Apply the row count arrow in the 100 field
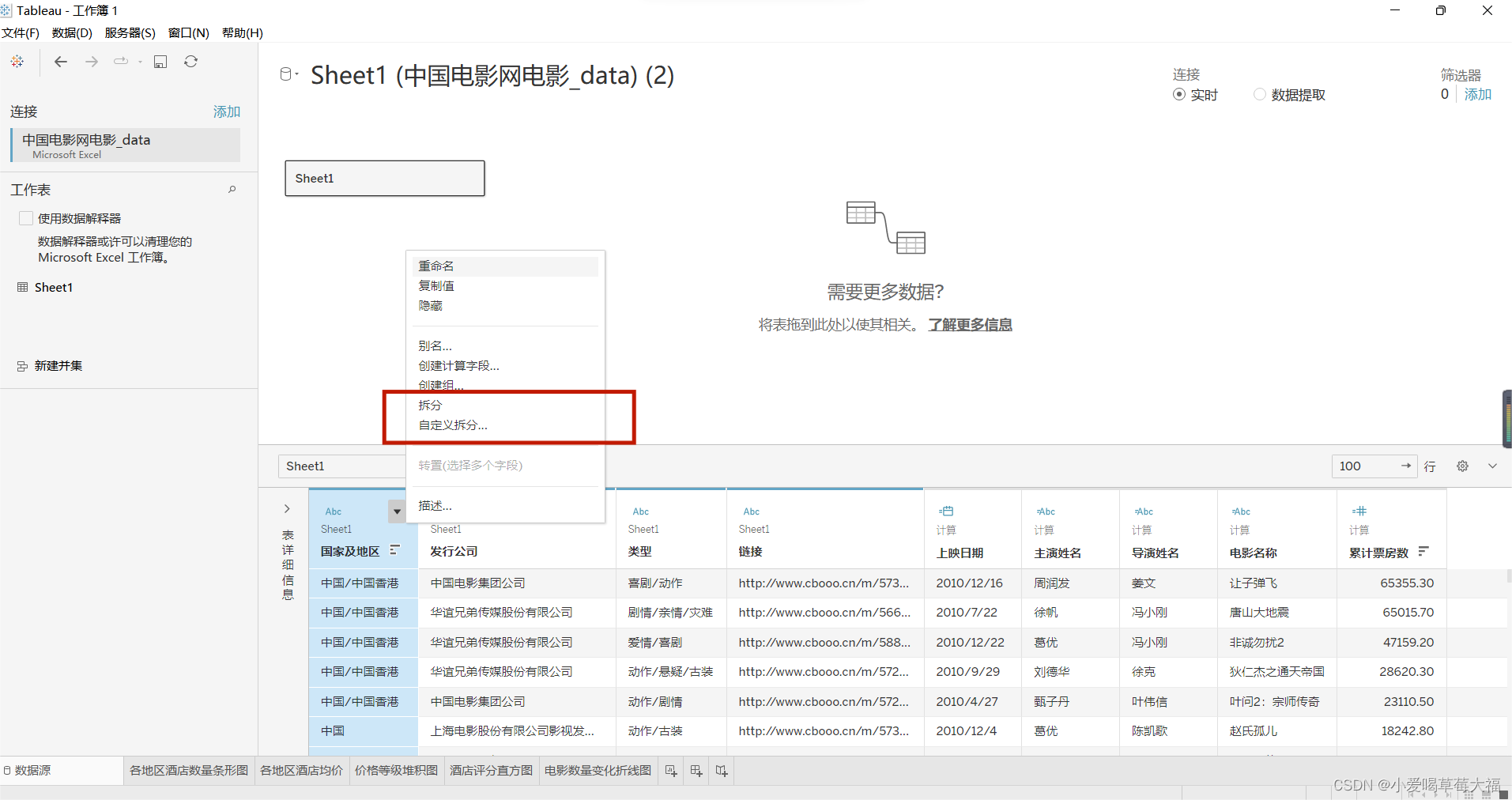The image size is (1512, 800). coord(1406,466)
